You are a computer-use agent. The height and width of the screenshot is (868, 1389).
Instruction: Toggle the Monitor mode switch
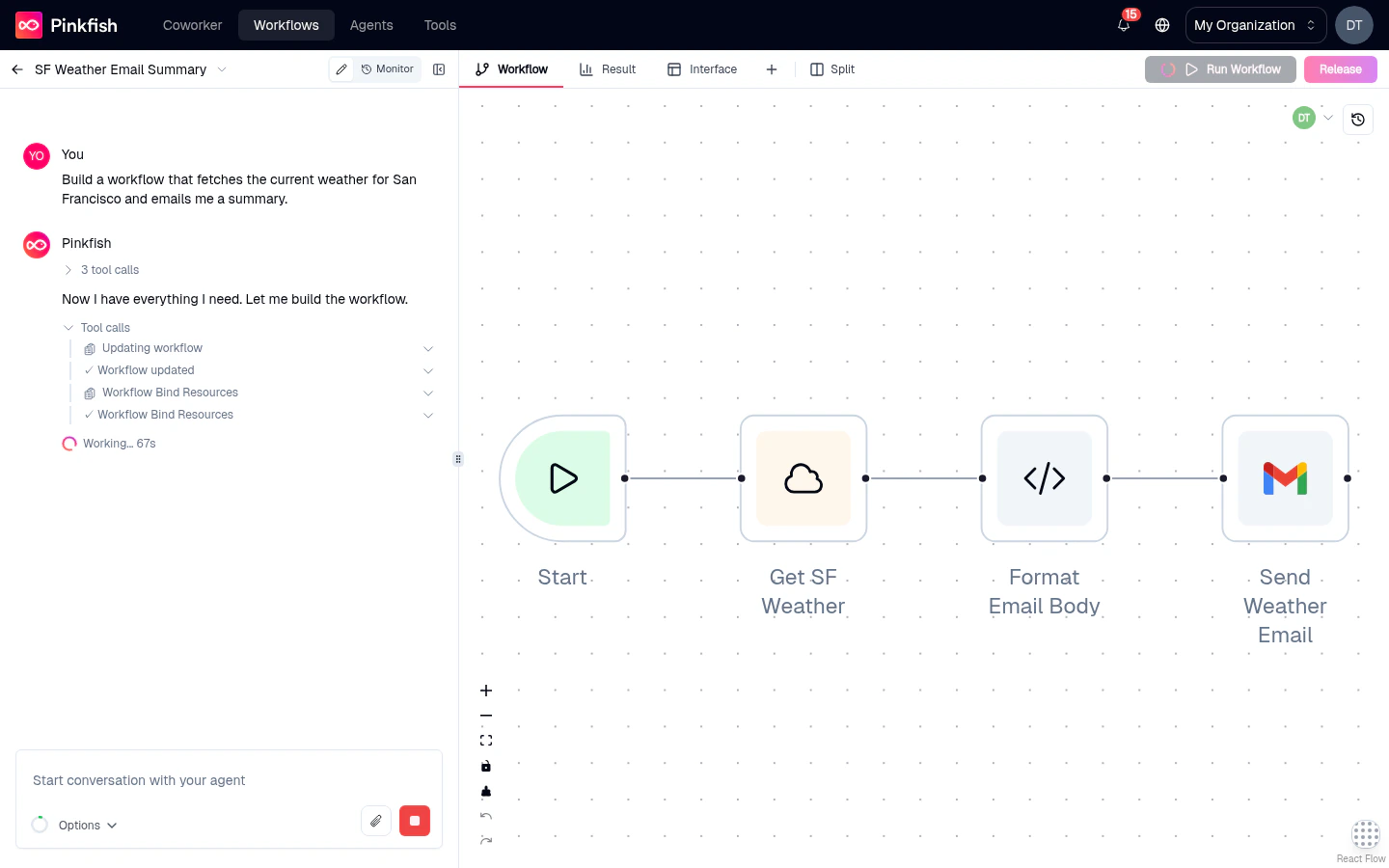click(387, 68)
